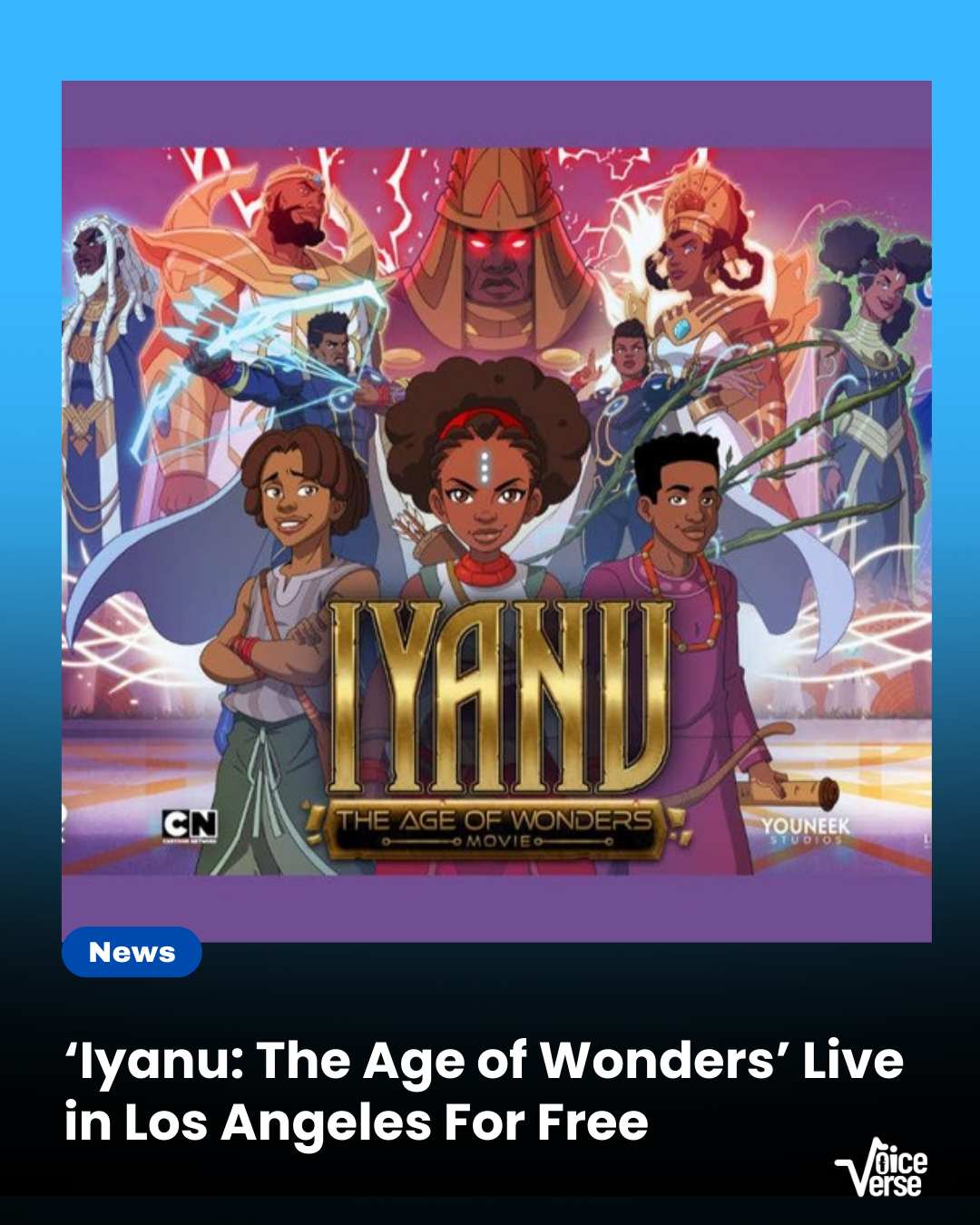Click 'in Los Angeles For Free' text line
Viewport: 980px width, 1225px height.
[357, 1123]
